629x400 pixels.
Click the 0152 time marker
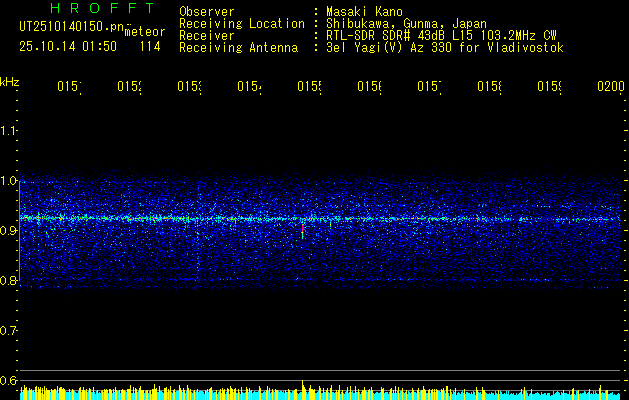130,86
